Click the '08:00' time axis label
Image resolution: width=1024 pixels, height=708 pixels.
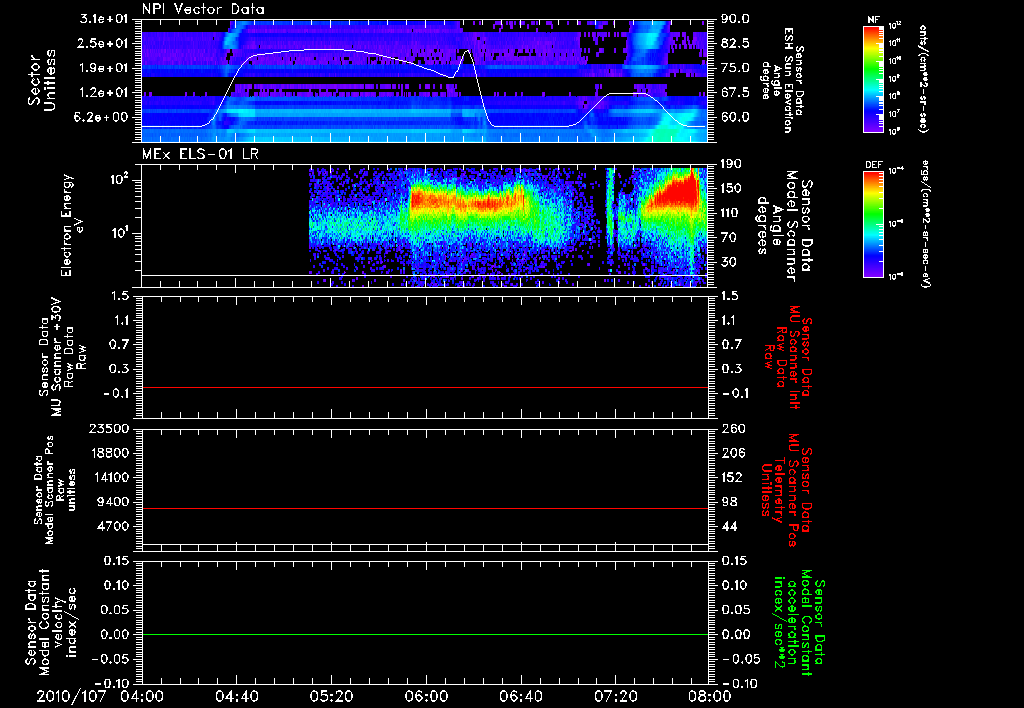pos(710,696)
